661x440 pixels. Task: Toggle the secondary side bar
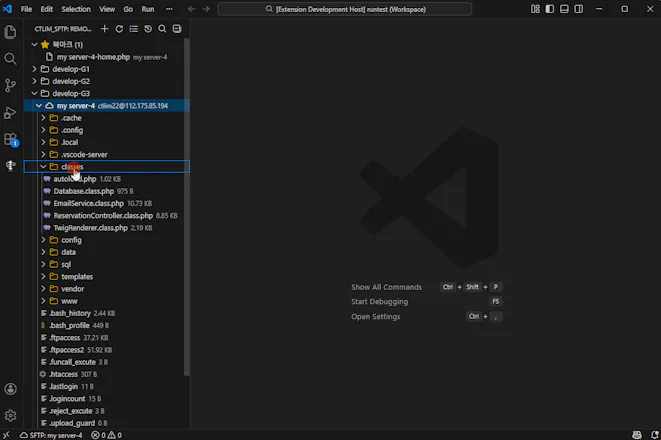[579, 9]
